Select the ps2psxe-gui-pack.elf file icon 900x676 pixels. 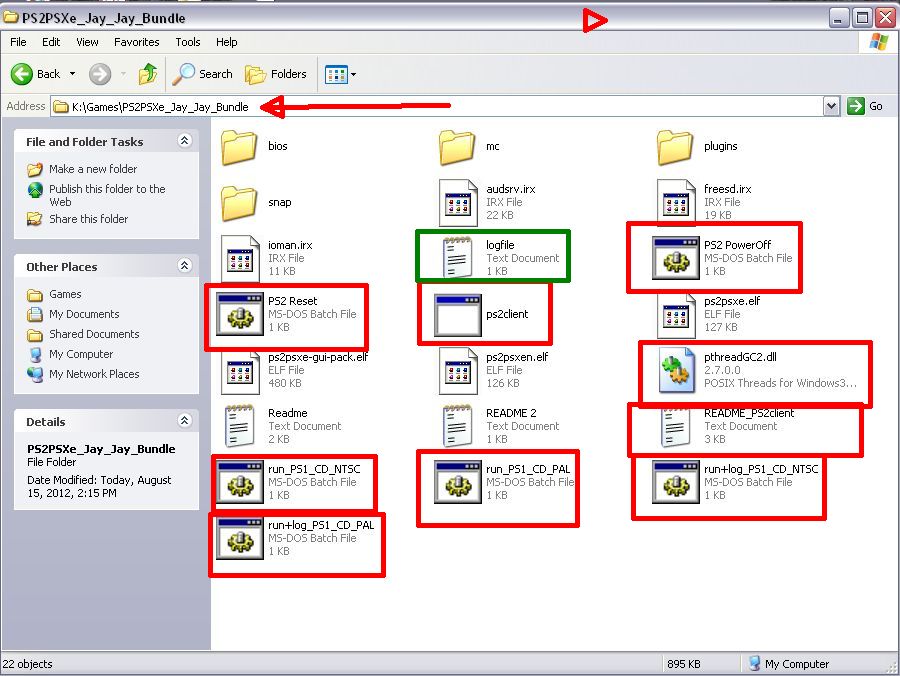[x=240, y=370]
